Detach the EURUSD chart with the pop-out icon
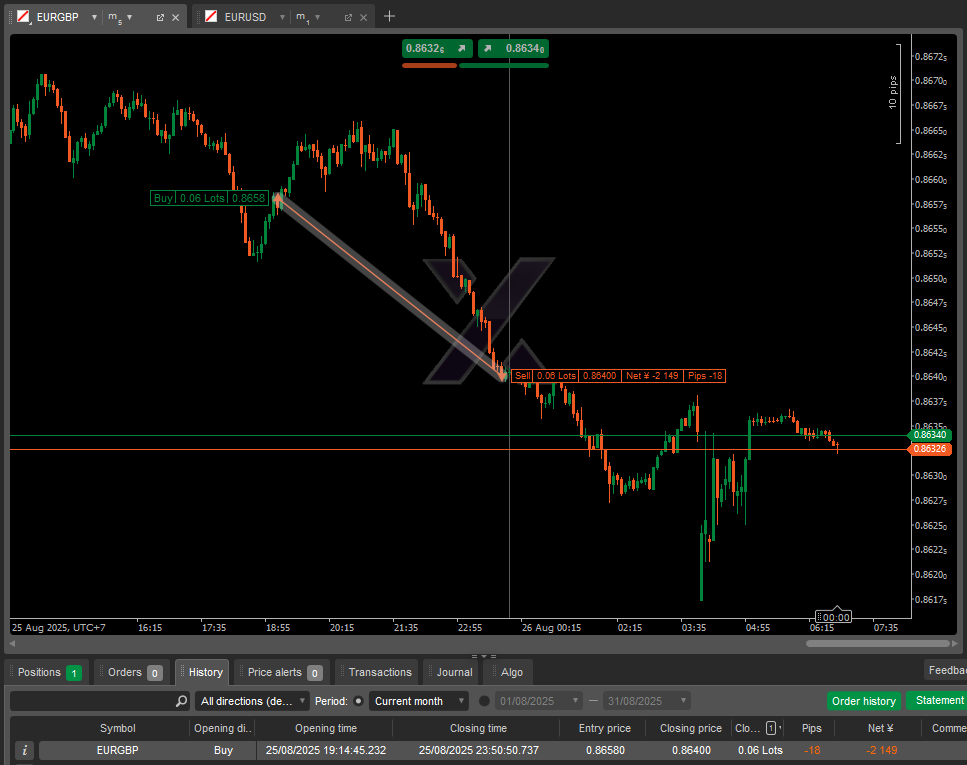The height and width of the screenshot is (765, 967). 347,17
